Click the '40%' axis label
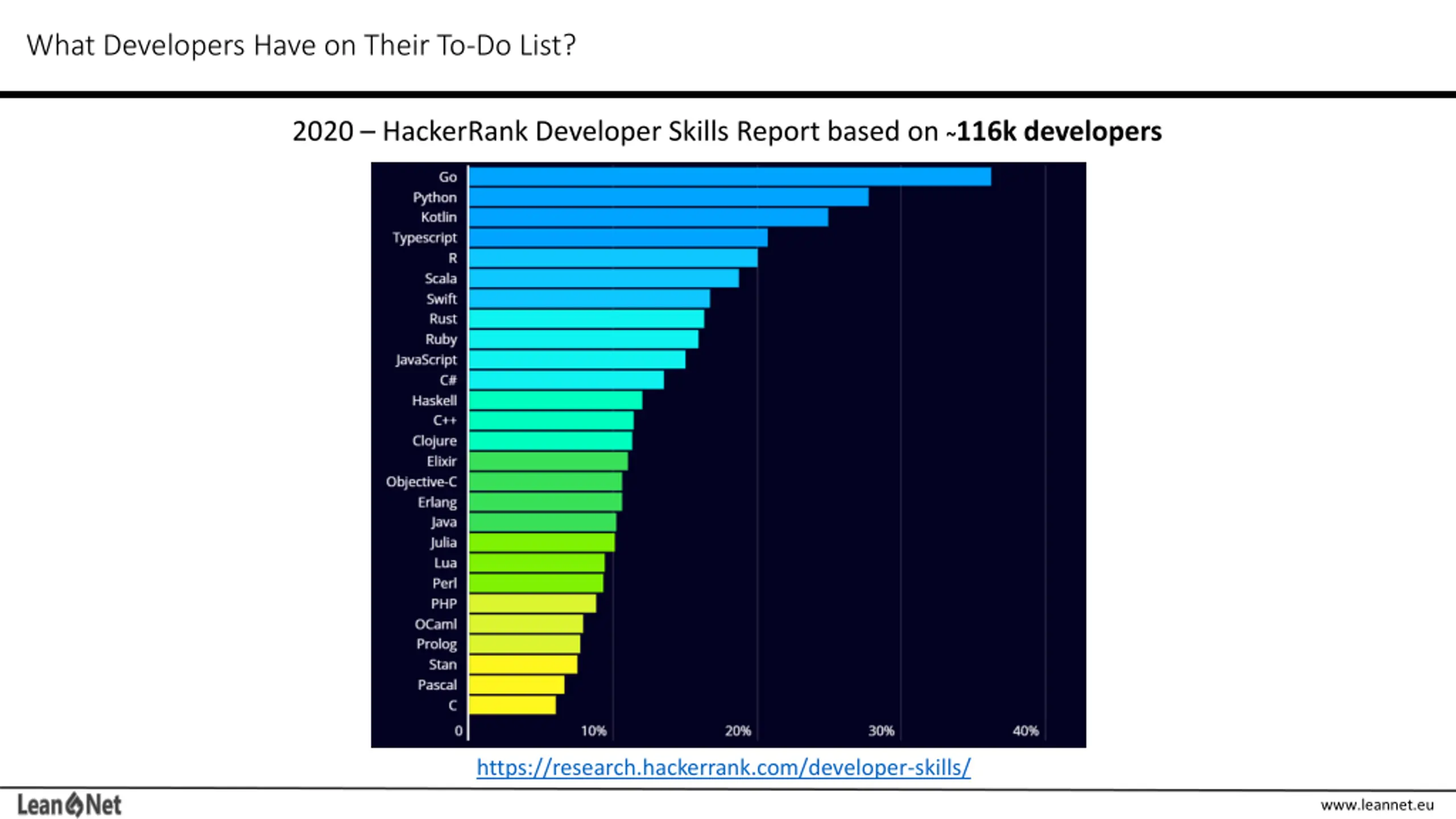 tap(1025, 731)
